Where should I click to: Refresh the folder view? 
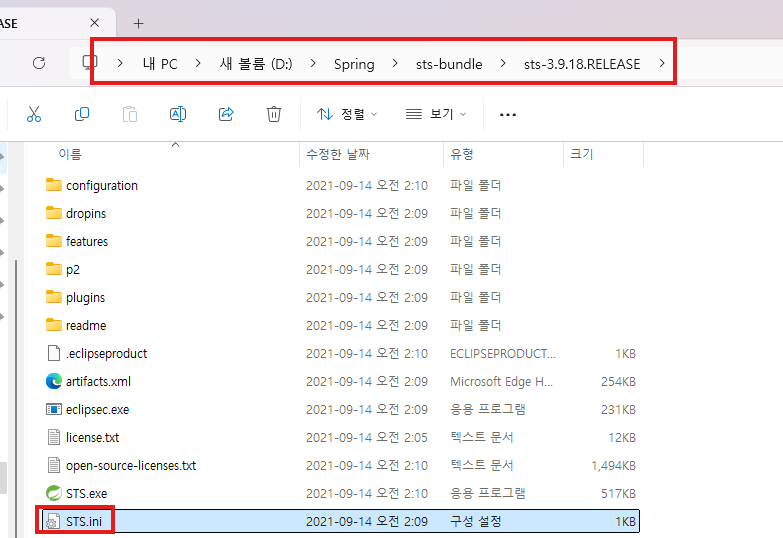point(39,63)
